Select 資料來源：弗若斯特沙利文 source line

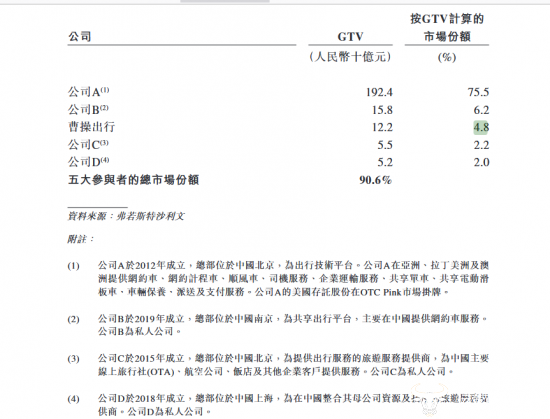coord(126,216)
